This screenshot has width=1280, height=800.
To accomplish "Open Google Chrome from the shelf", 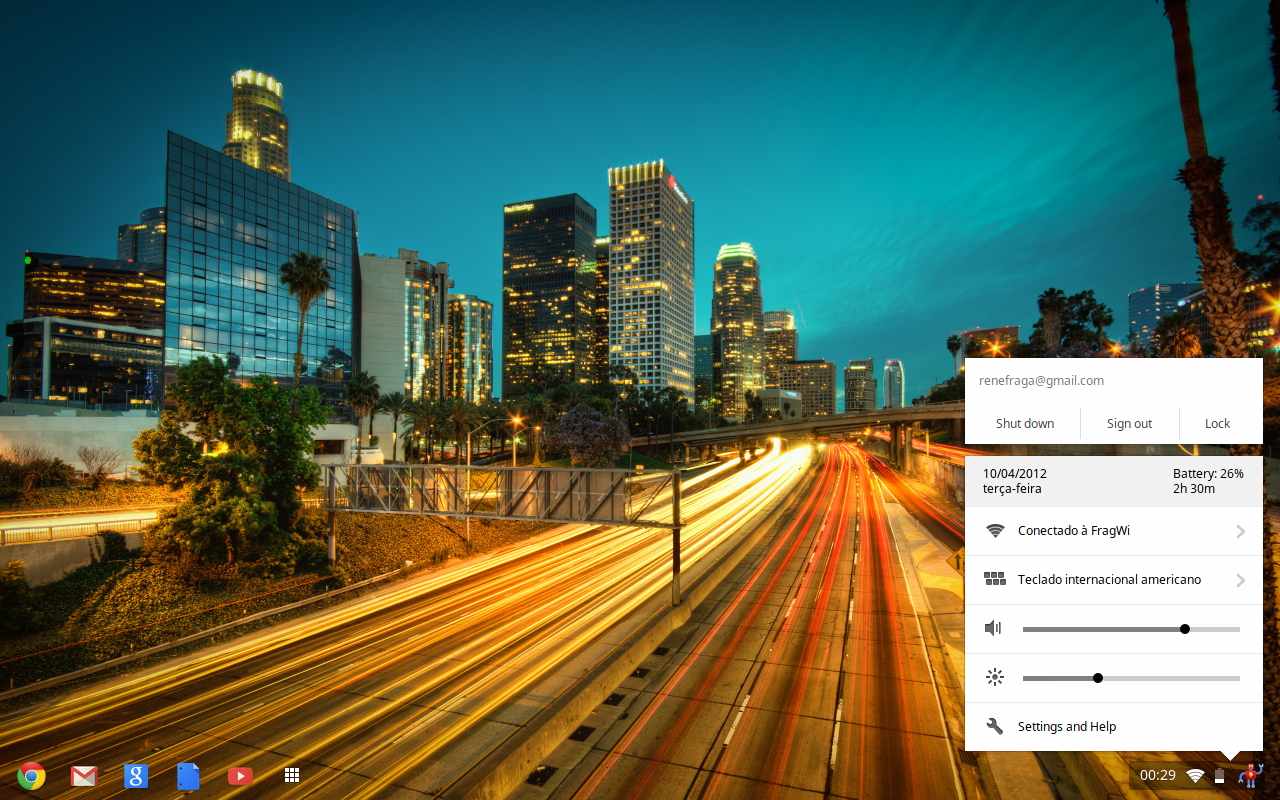I will click(31, 775).
